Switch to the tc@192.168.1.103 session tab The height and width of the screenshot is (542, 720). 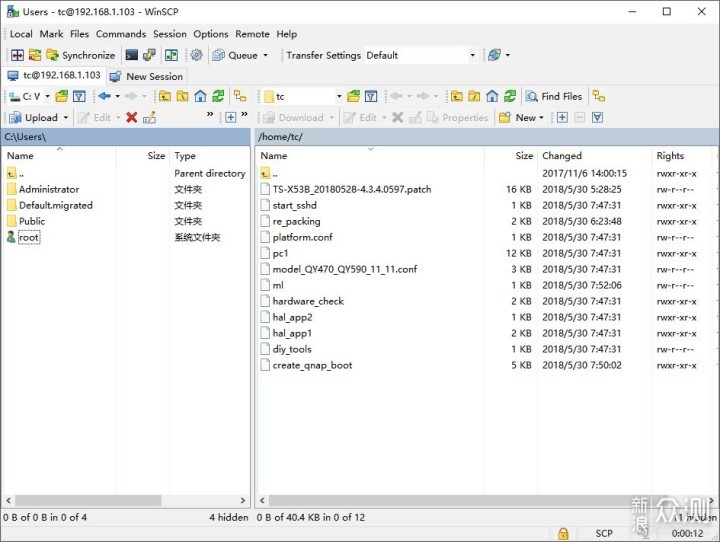pyautogui.click(x=54, y=75)
